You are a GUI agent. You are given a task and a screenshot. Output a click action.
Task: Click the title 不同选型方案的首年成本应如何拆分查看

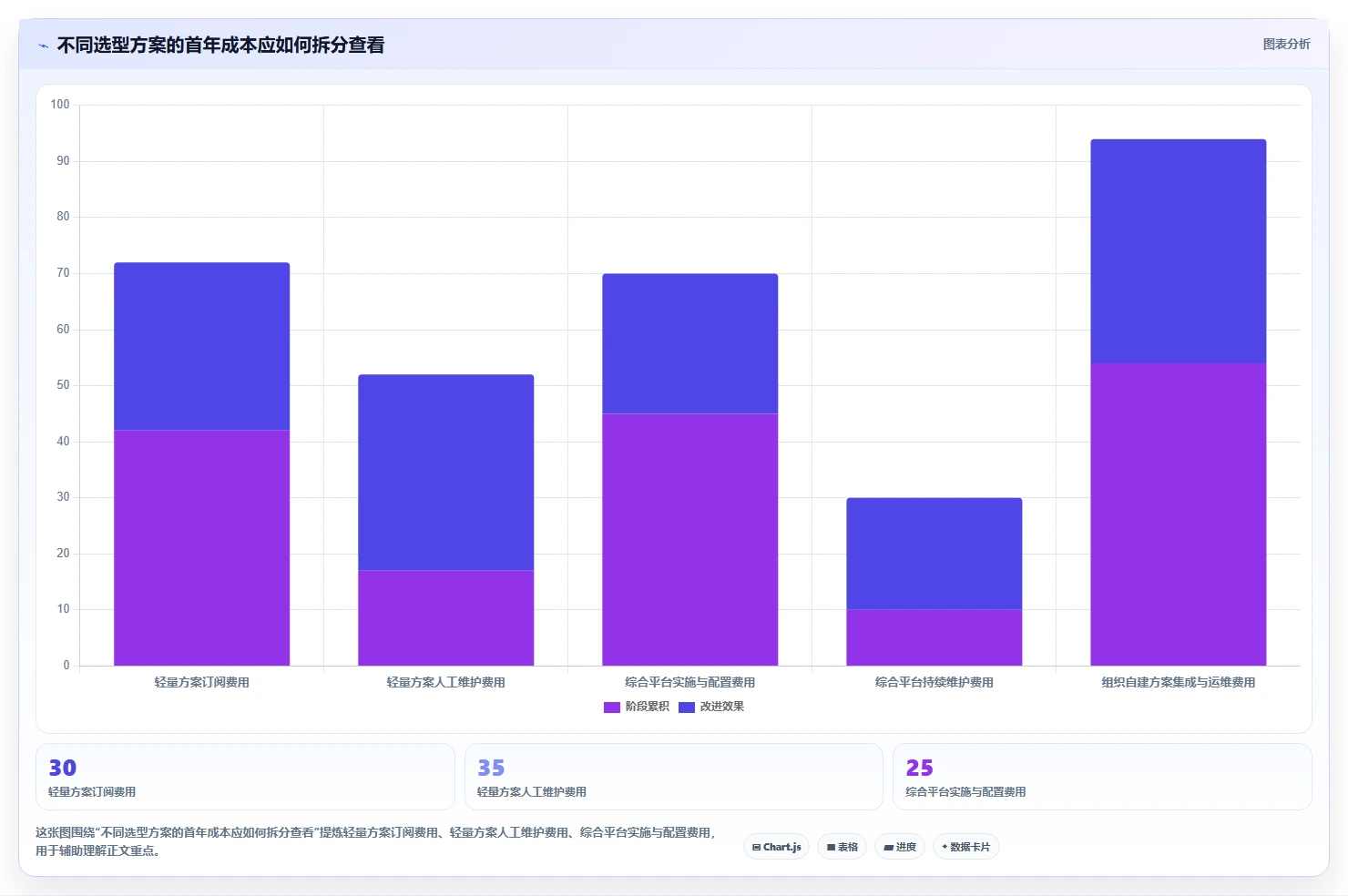[220, 45]
